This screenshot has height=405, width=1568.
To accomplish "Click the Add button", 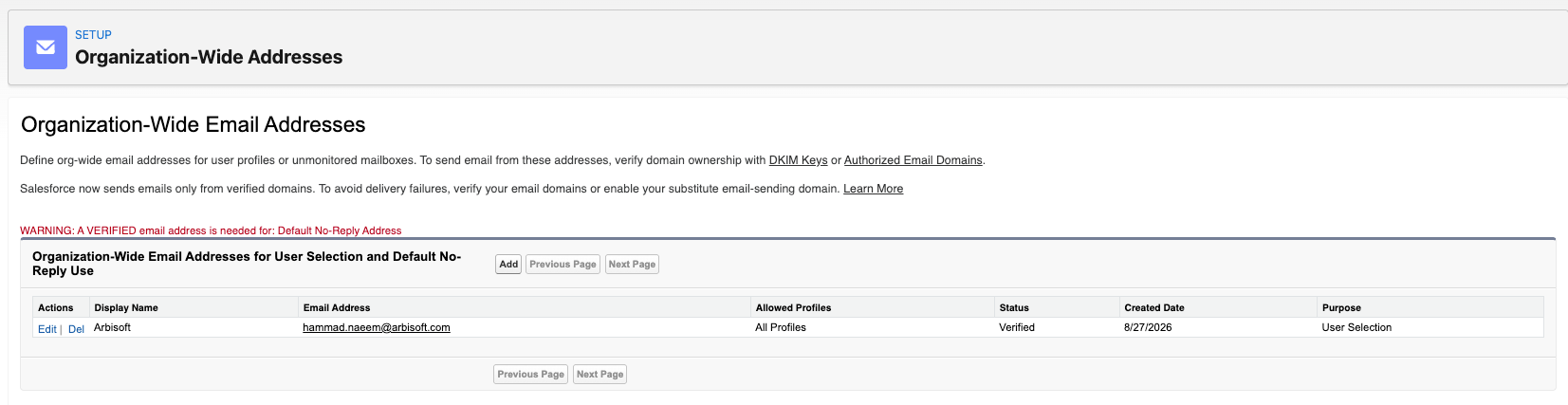I will (508, 265).
